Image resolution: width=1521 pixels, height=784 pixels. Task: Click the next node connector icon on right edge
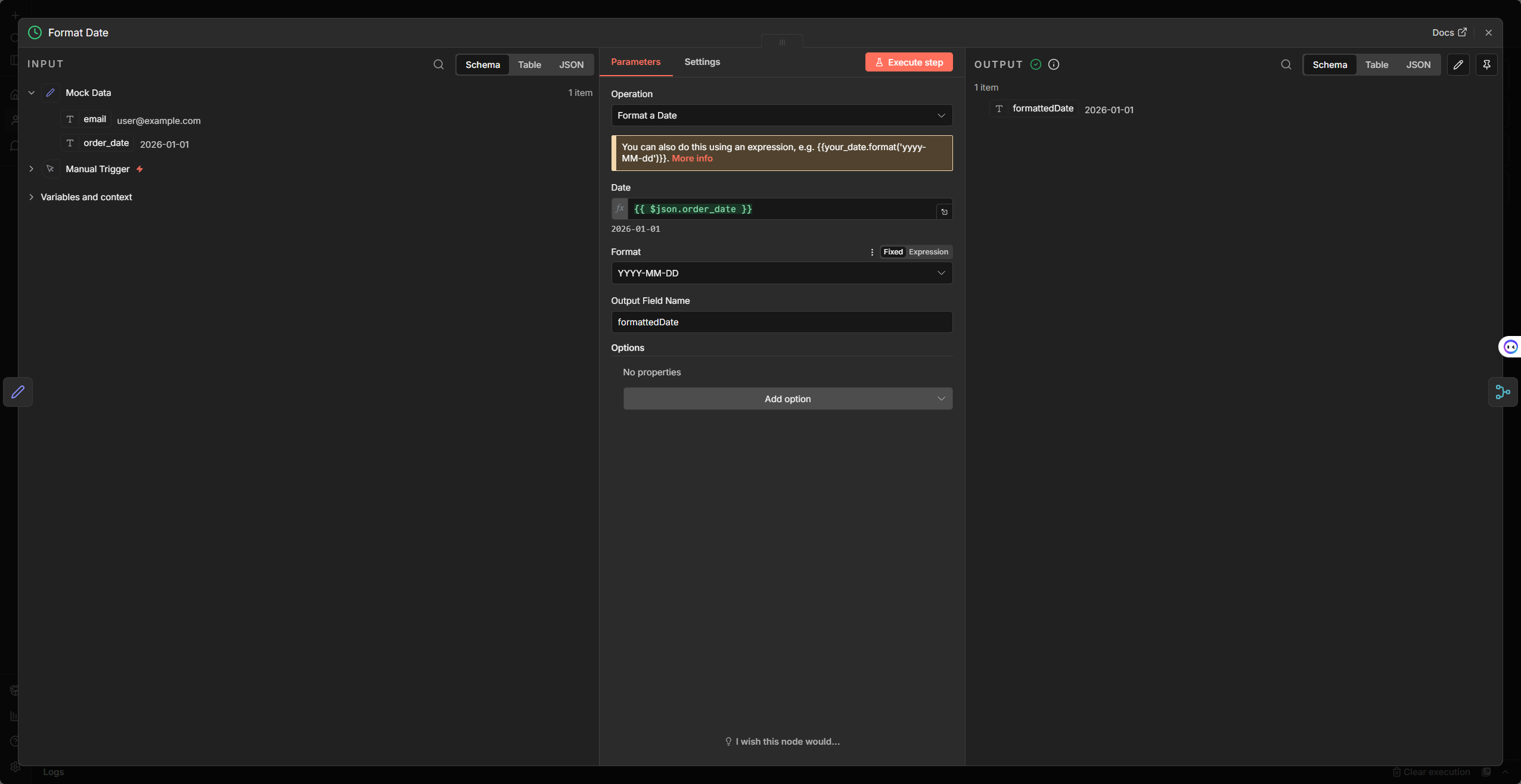pyautogui.click(x=1503, y=392)
